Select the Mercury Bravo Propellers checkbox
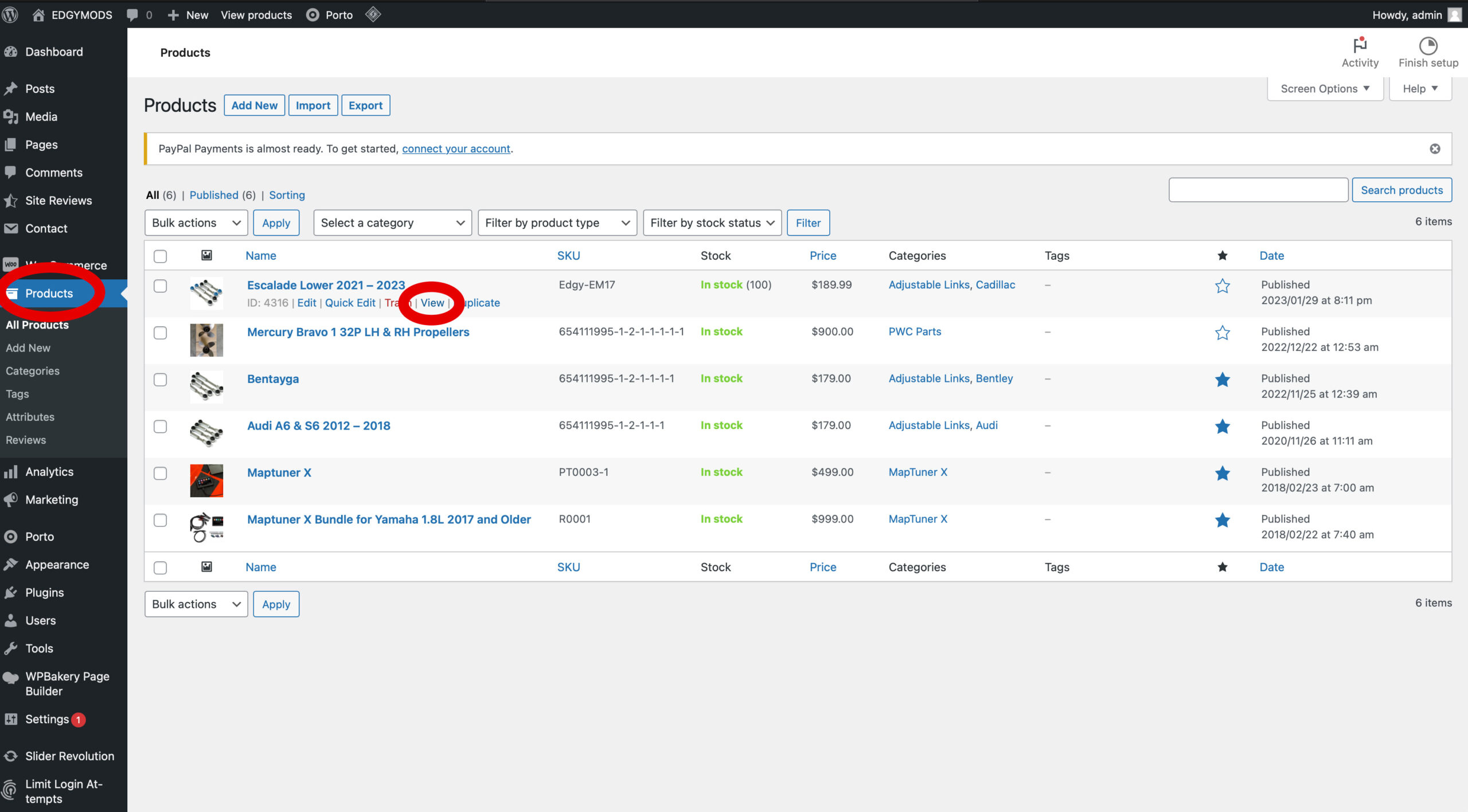The height and width of the screenshot is (812, 1468). [161, 333]
